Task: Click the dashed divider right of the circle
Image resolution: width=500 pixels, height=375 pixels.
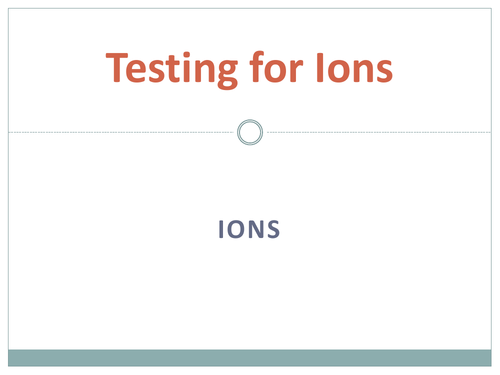Action: [x=378, y=132]
